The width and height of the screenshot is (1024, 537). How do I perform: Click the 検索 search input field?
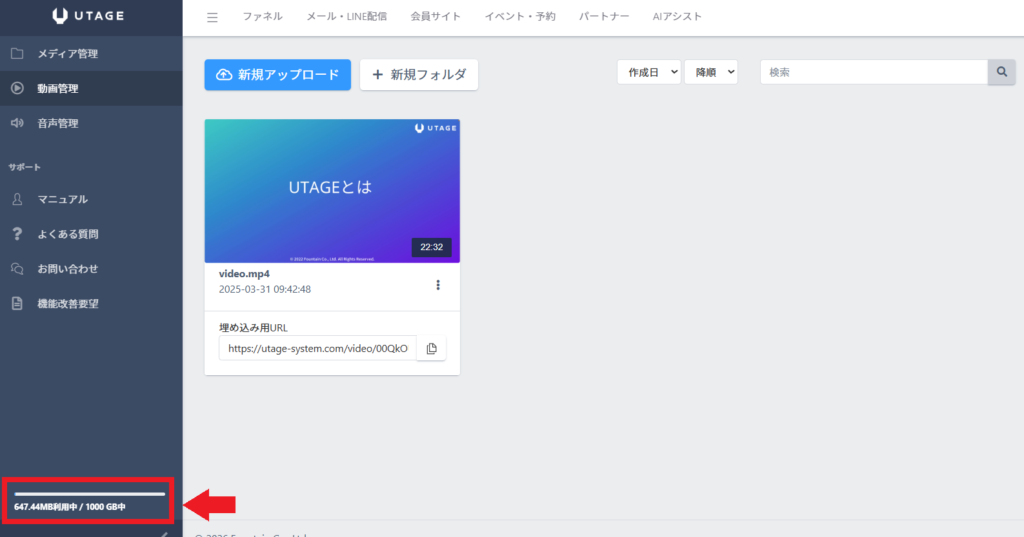tap(873, 72)
